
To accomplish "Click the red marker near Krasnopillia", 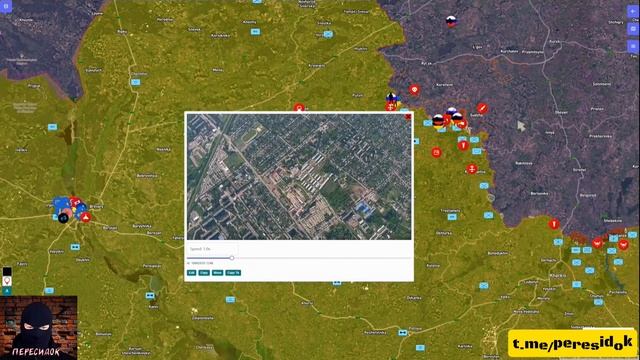I will [472, 169].
